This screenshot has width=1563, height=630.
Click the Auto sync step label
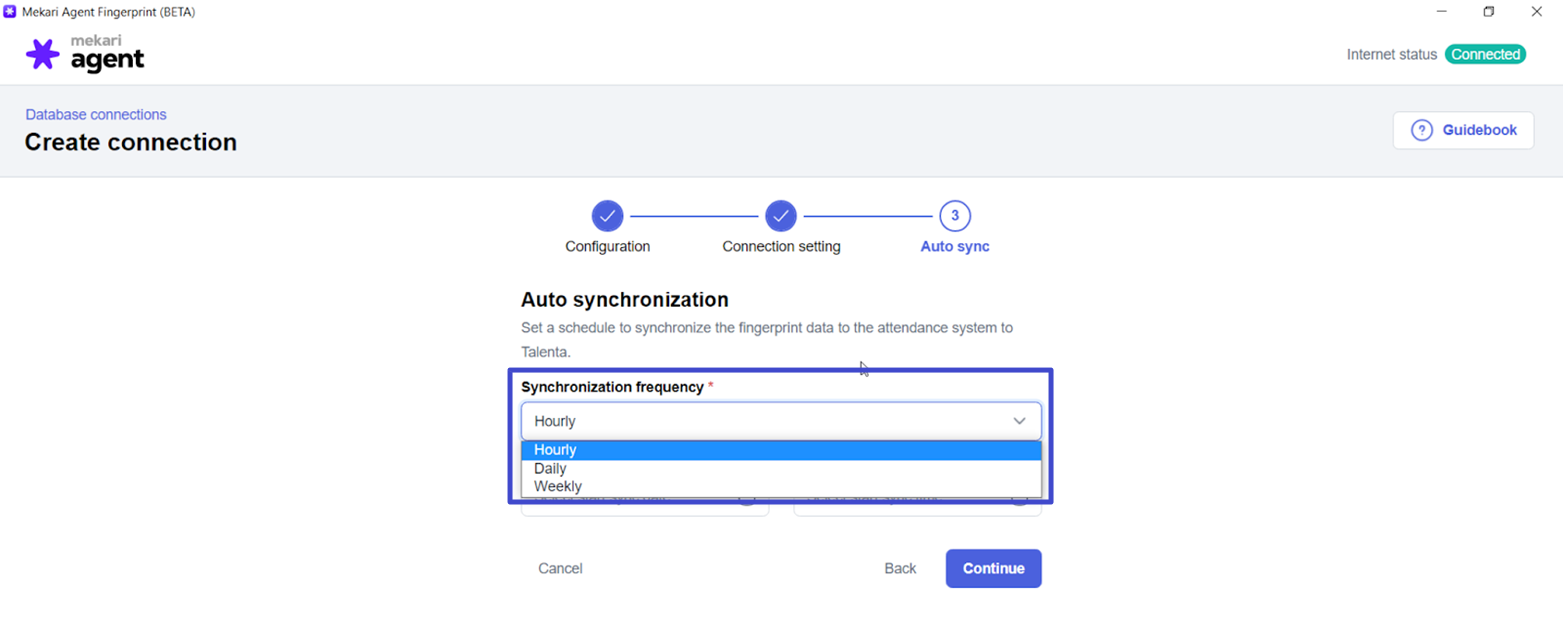[955, 246]
